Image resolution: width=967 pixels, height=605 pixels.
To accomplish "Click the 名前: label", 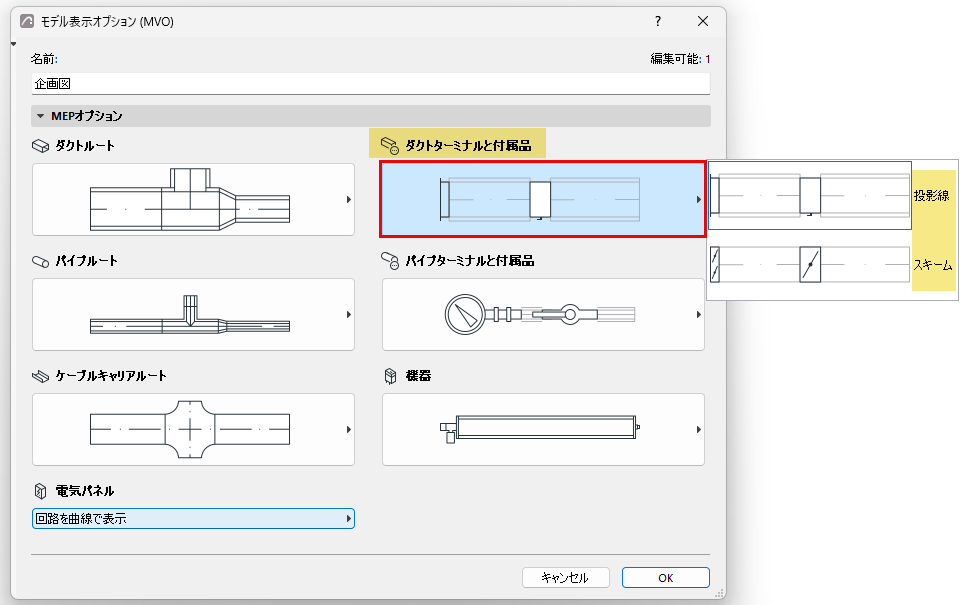I will [x=44, y=59].
